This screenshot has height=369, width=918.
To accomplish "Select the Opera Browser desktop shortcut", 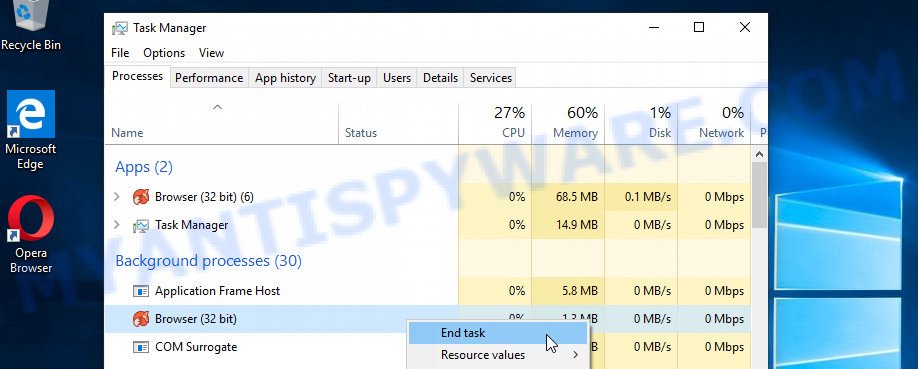I will click(x=30, y=234).
